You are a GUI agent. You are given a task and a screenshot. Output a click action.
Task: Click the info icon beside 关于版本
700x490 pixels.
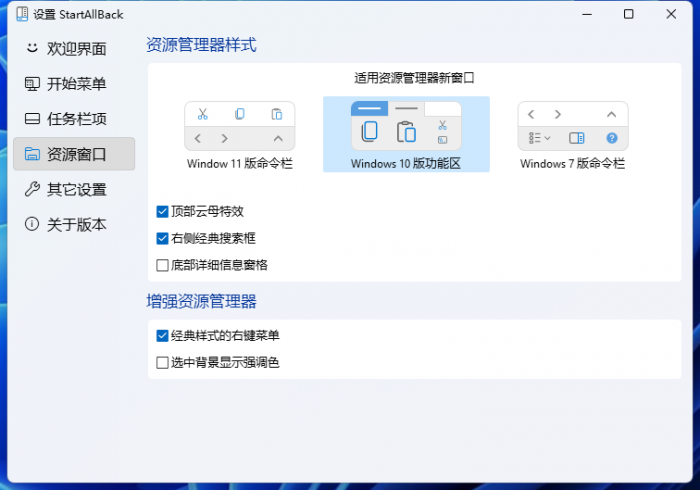coord(32,224)
